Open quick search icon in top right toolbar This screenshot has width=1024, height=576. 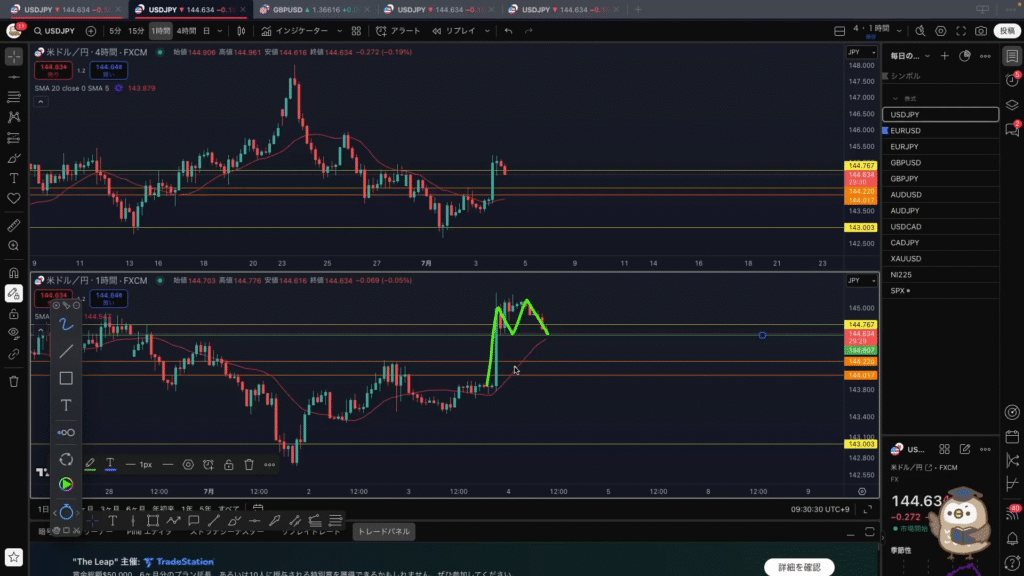point(920,31)
